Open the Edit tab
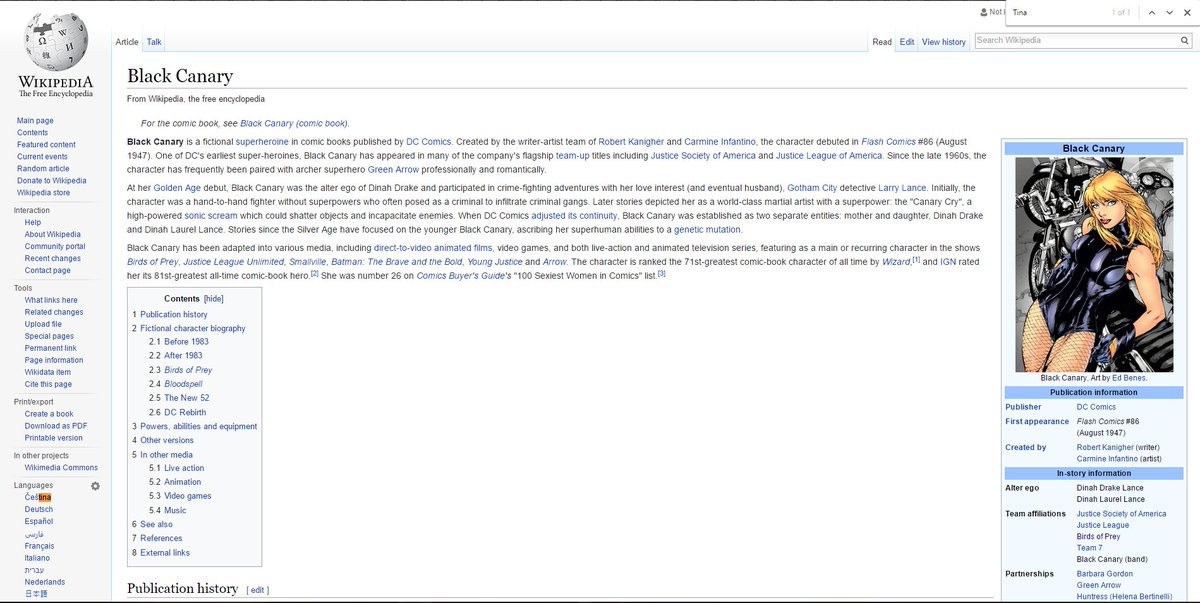The image size is (1200, 603). 907,42
